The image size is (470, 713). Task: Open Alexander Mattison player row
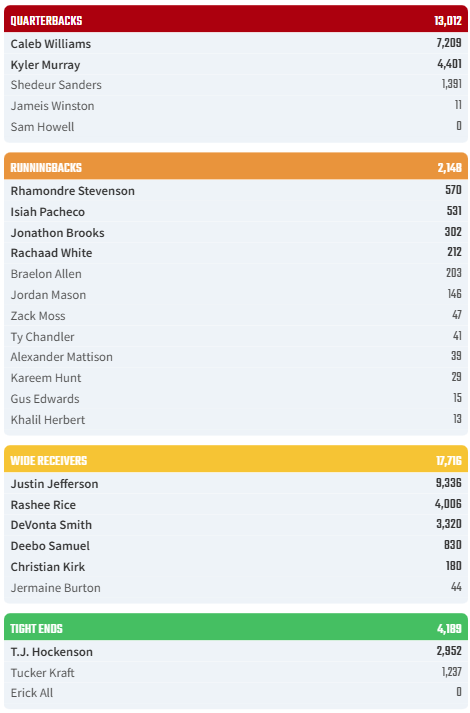(x=235, y=356)
